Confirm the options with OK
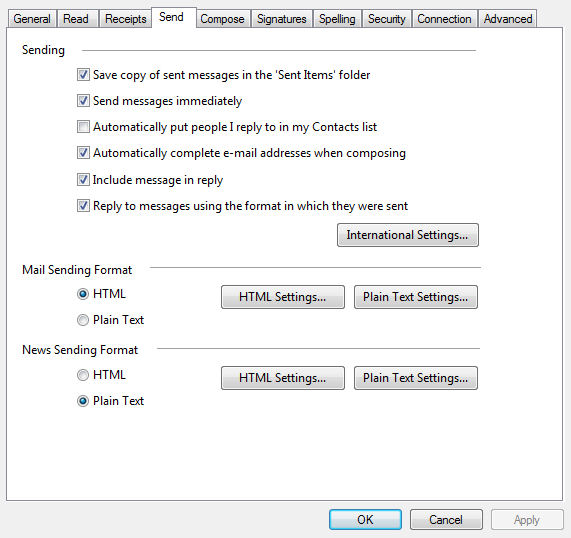The image size is (571, 538). click(x=365, y=520)
